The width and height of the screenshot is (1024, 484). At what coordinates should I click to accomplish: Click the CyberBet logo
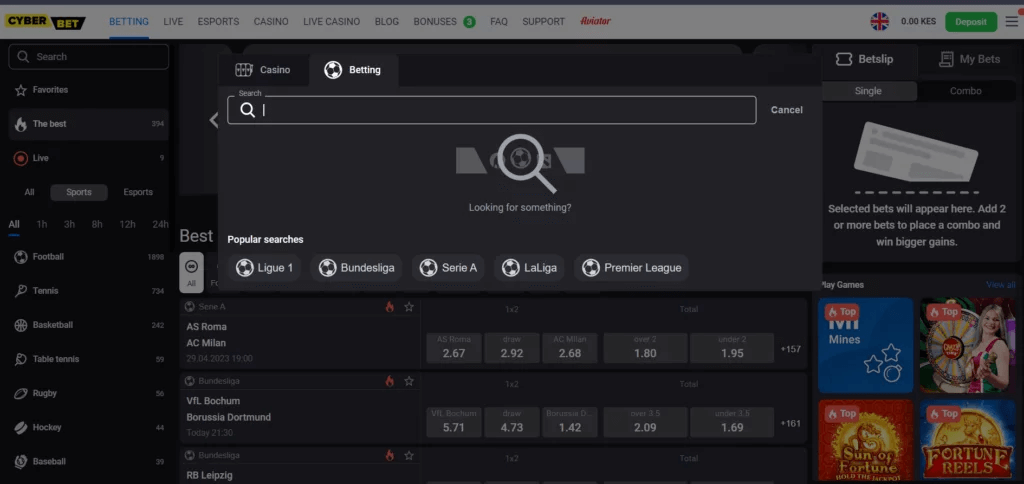45,22
